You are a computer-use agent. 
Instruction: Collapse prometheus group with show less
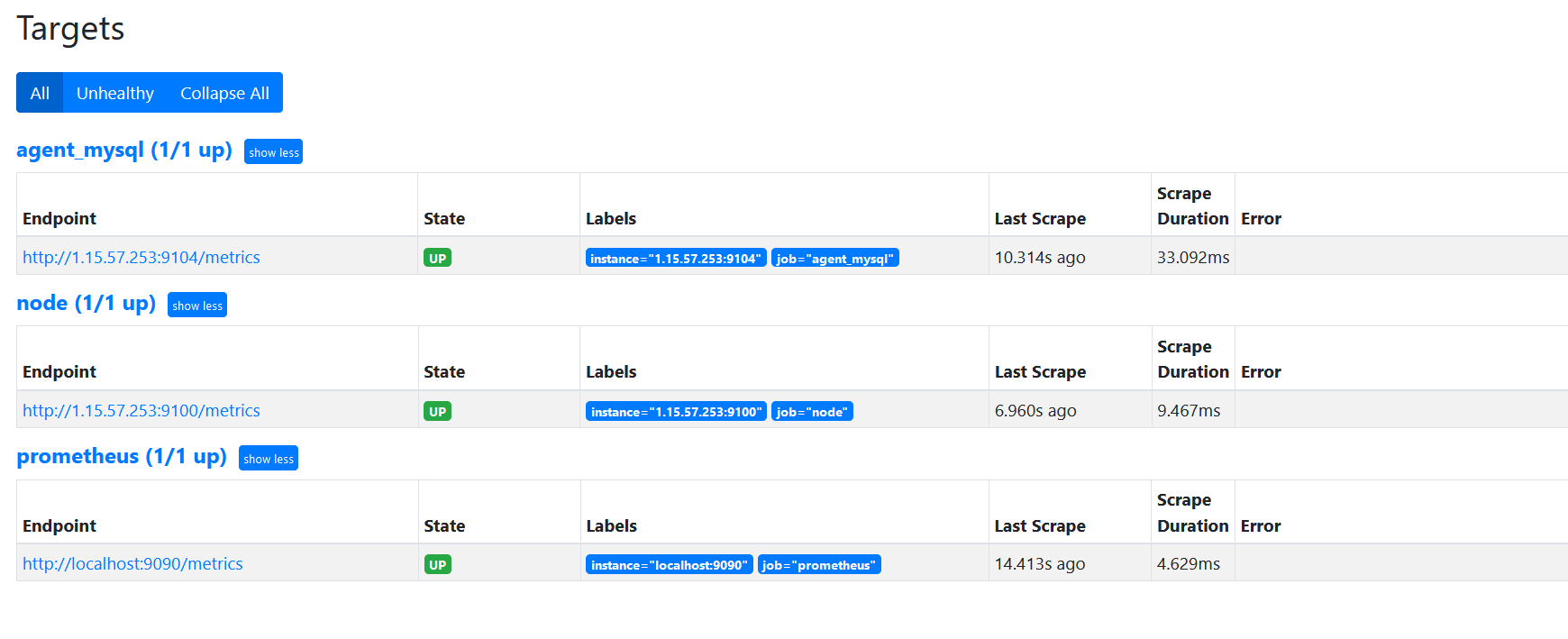[269, 459]
